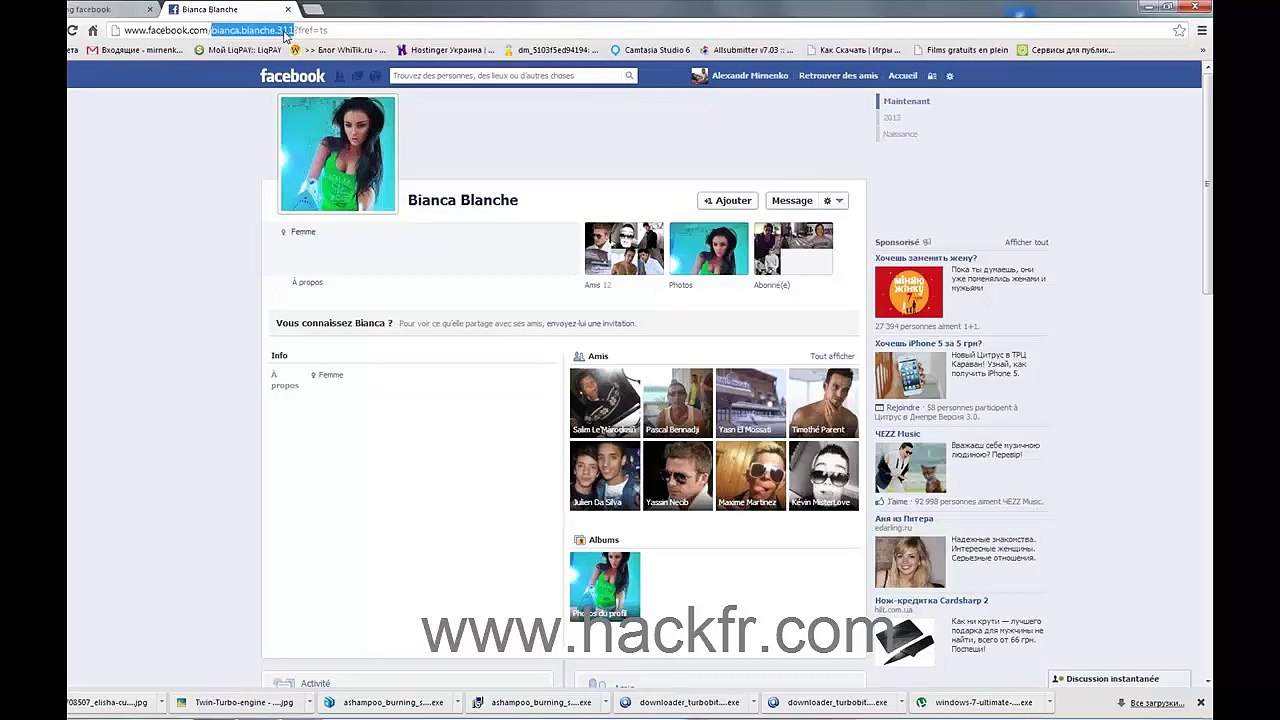Screen dimensions: 1280x720
Task: Open friend Pascal Bennadji thumbnail
Action: point(678,403)
